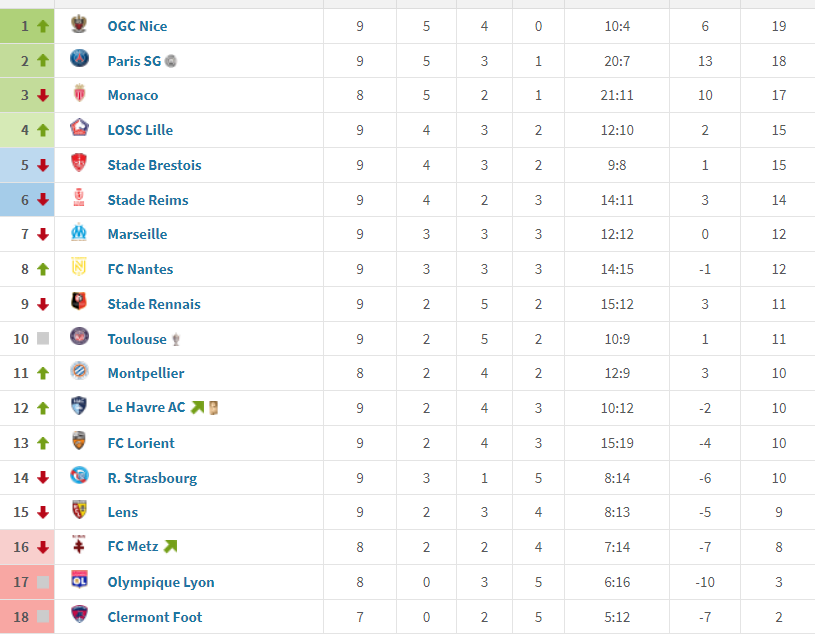The height and width of the screenshot is (642, 815).
Task: Click the FC Nantes club crest
Action: coord(79,269)
